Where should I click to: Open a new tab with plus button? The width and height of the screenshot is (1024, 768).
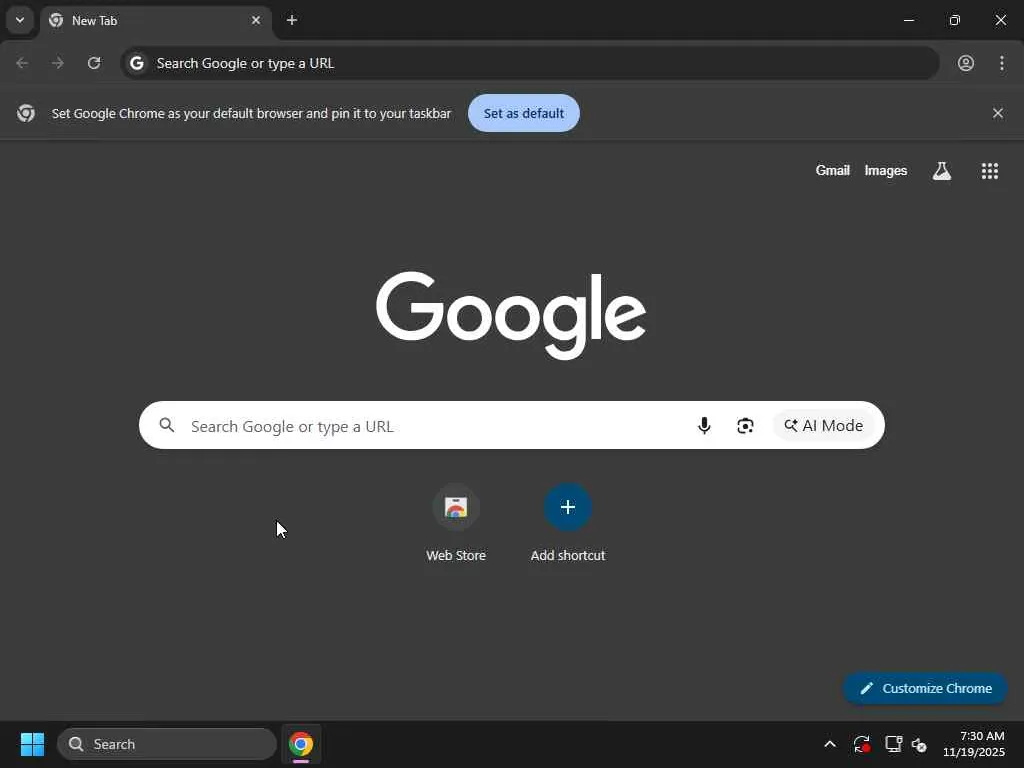pyautogui.click(x=292, y=20)
